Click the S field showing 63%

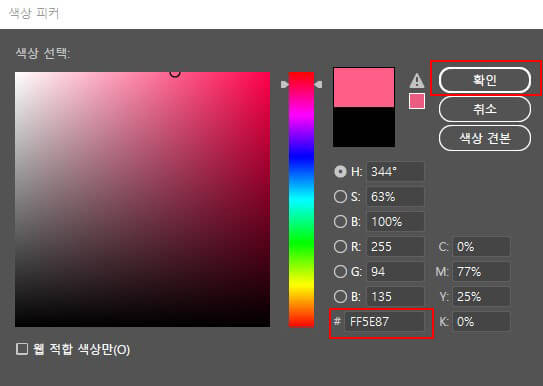coord(395,197)
